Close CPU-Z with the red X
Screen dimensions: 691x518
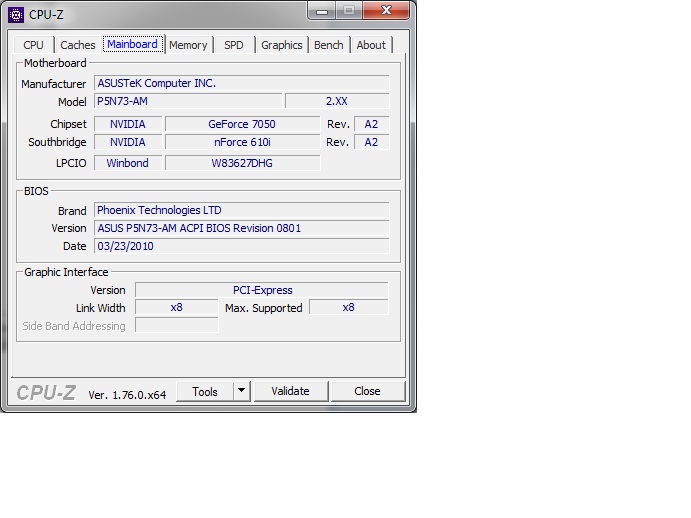coord(386,11)
